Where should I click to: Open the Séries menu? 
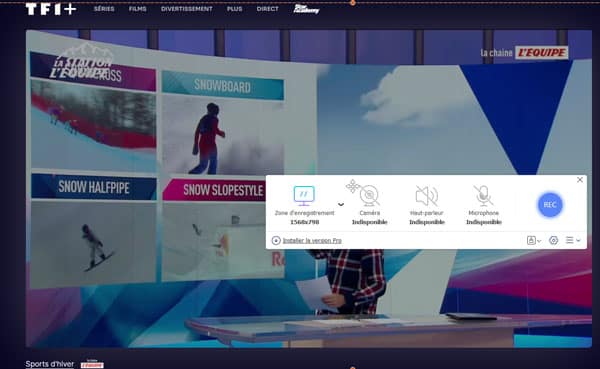pos(104,9)
